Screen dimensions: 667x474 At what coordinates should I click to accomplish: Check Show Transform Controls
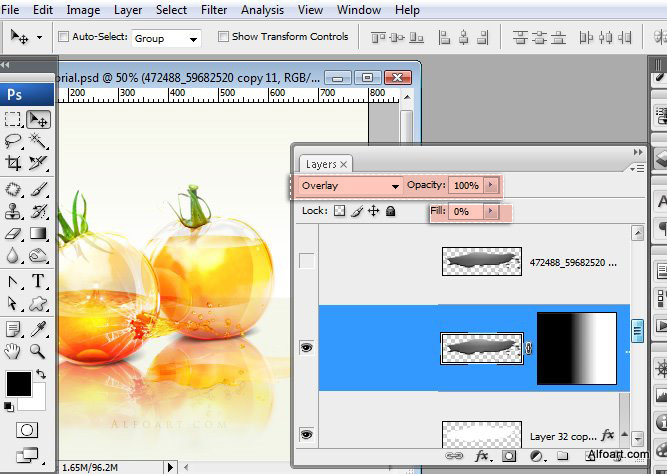click(x=223, y=37)
